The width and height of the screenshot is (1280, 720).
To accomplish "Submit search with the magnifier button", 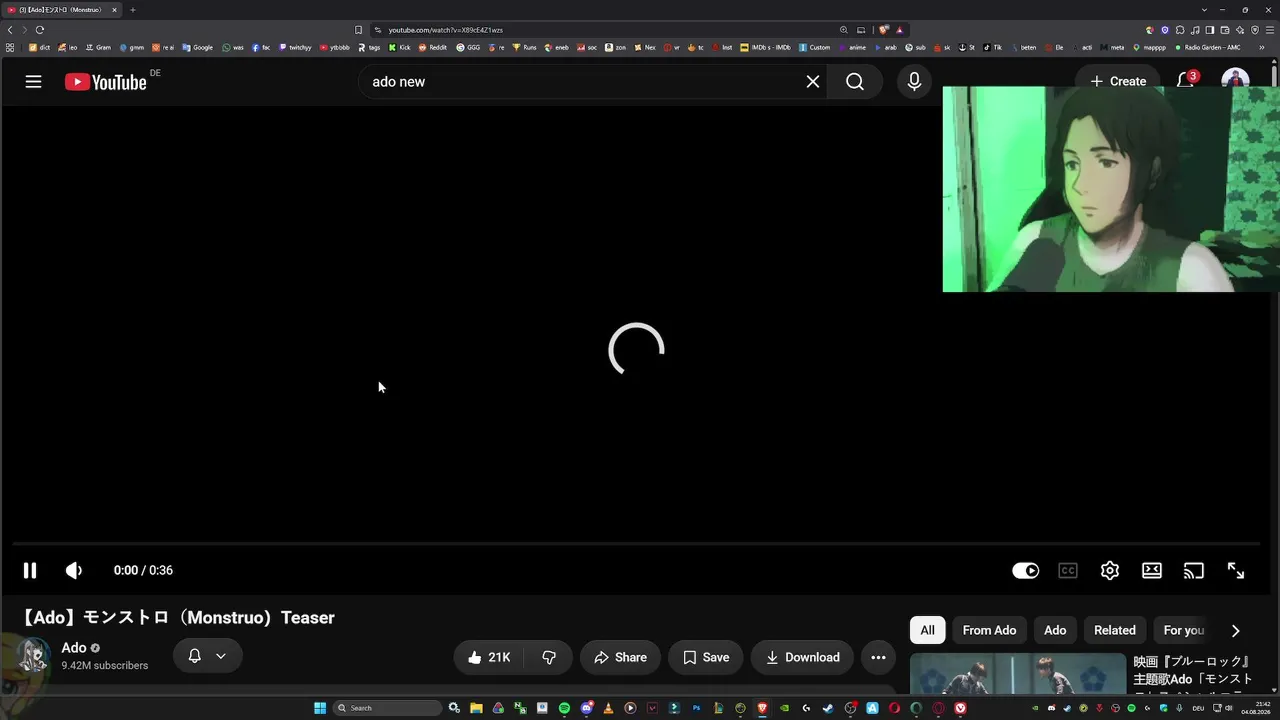I will (855, 82).
